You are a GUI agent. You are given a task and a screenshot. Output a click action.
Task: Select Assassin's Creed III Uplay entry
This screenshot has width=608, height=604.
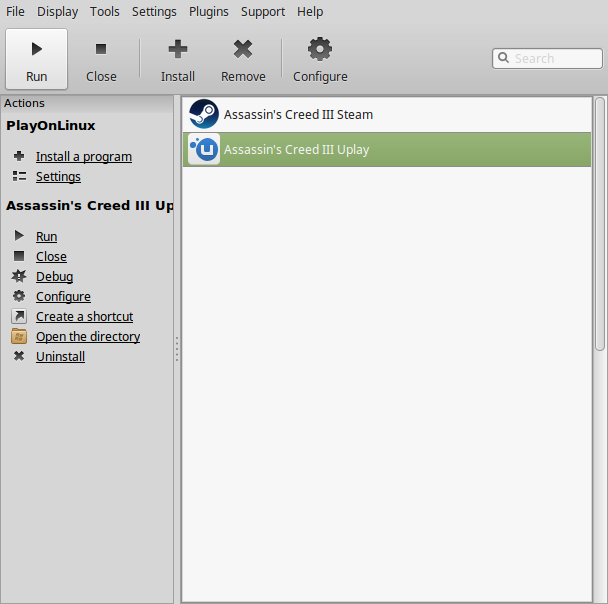[387, 150]
